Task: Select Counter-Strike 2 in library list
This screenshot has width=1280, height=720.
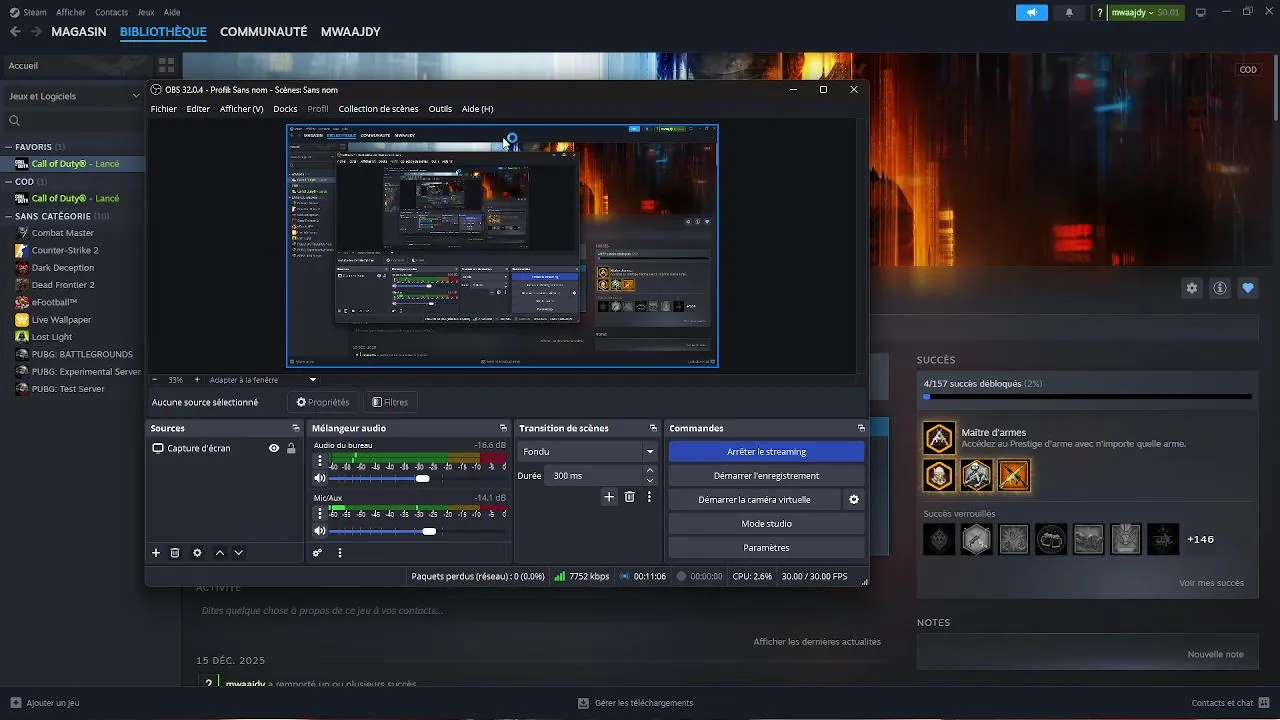Action: pyautogui.click(x=65, y=250)
